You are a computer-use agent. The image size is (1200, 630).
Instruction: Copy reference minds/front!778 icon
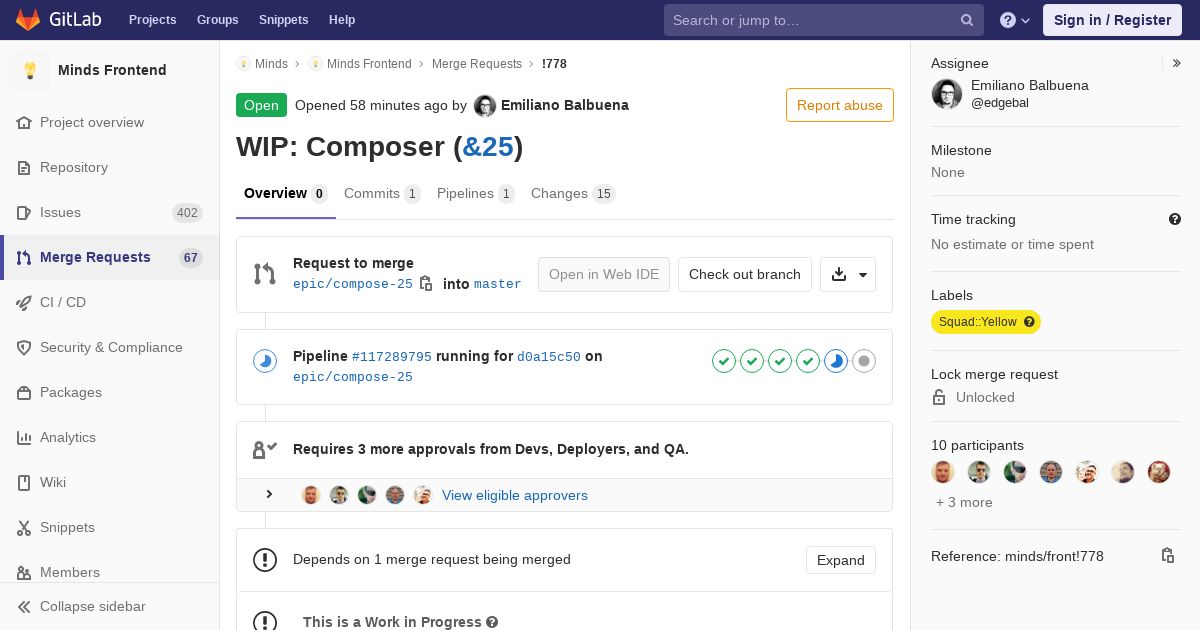click(x=1167, y=556)
